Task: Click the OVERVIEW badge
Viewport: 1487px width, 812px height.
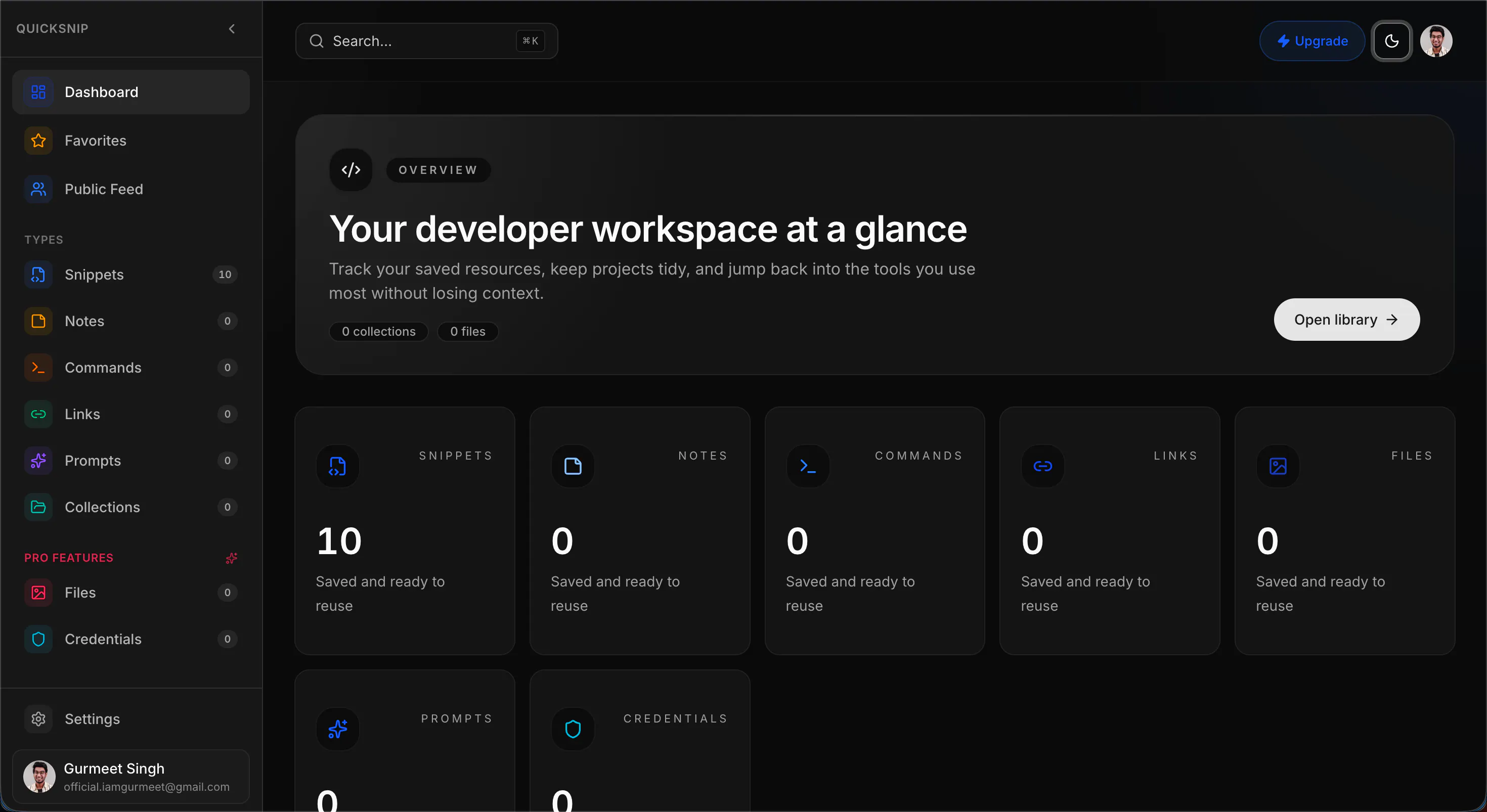Action: pyautogui.click(x=438, y=170)
